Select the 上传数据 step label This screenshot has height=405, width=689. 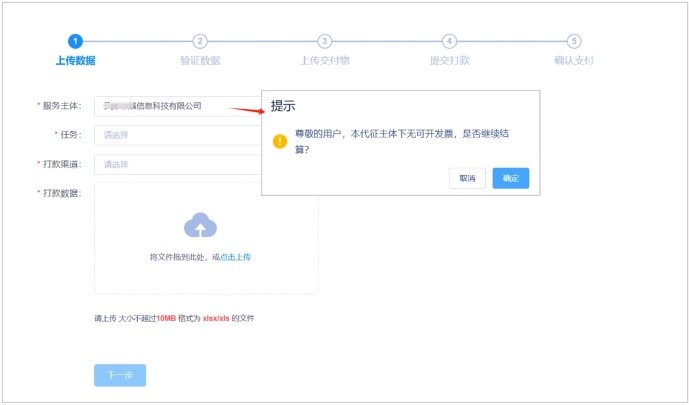point(75,60)
